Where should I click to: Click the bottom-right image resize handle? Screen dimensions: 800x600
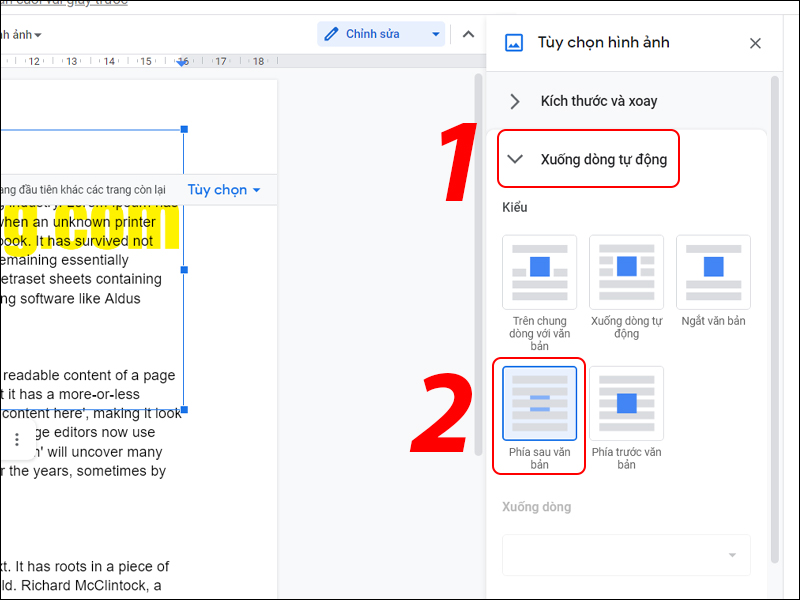coord(184,410)
